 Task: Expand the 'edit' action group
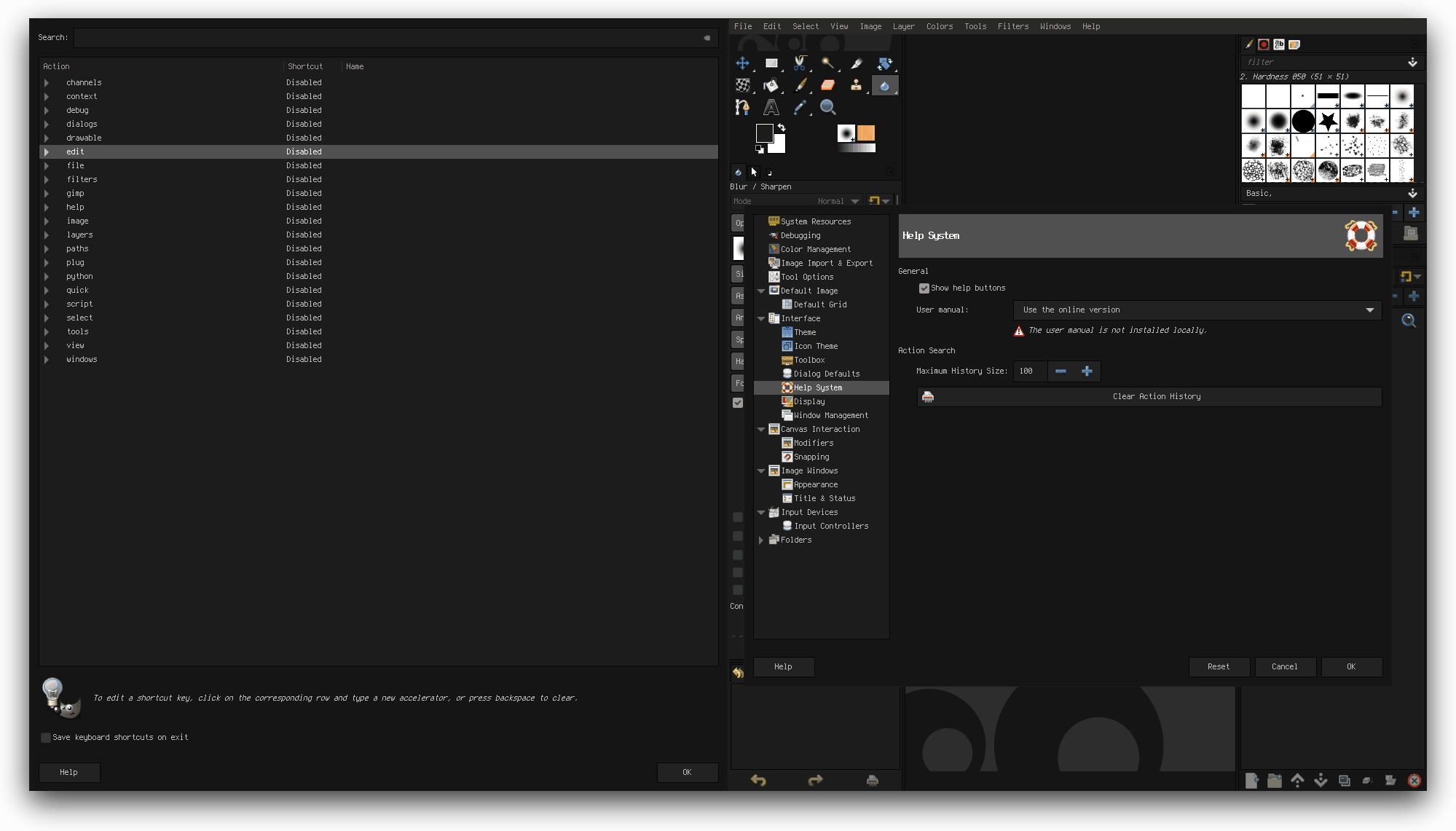pos(47,152)
